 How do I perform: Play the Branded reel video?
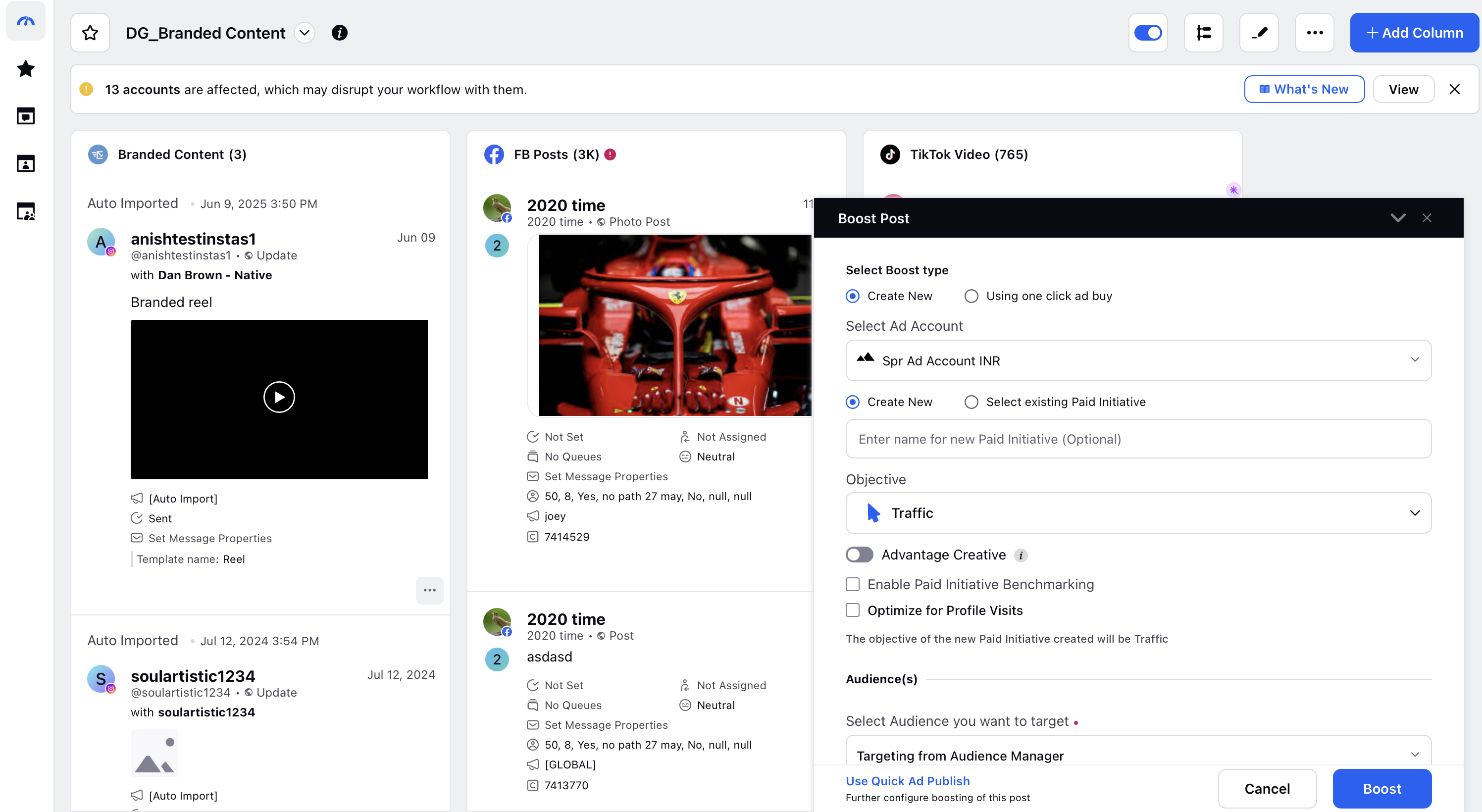[279, 397]
